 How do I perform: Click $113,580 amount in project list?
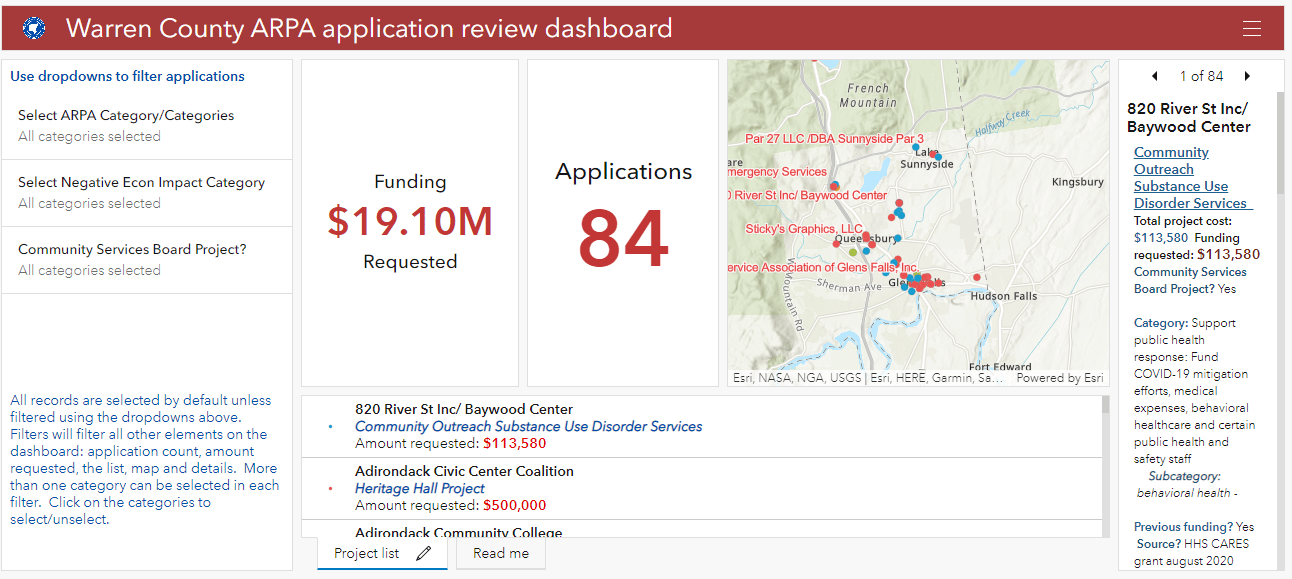coord(515,443)
